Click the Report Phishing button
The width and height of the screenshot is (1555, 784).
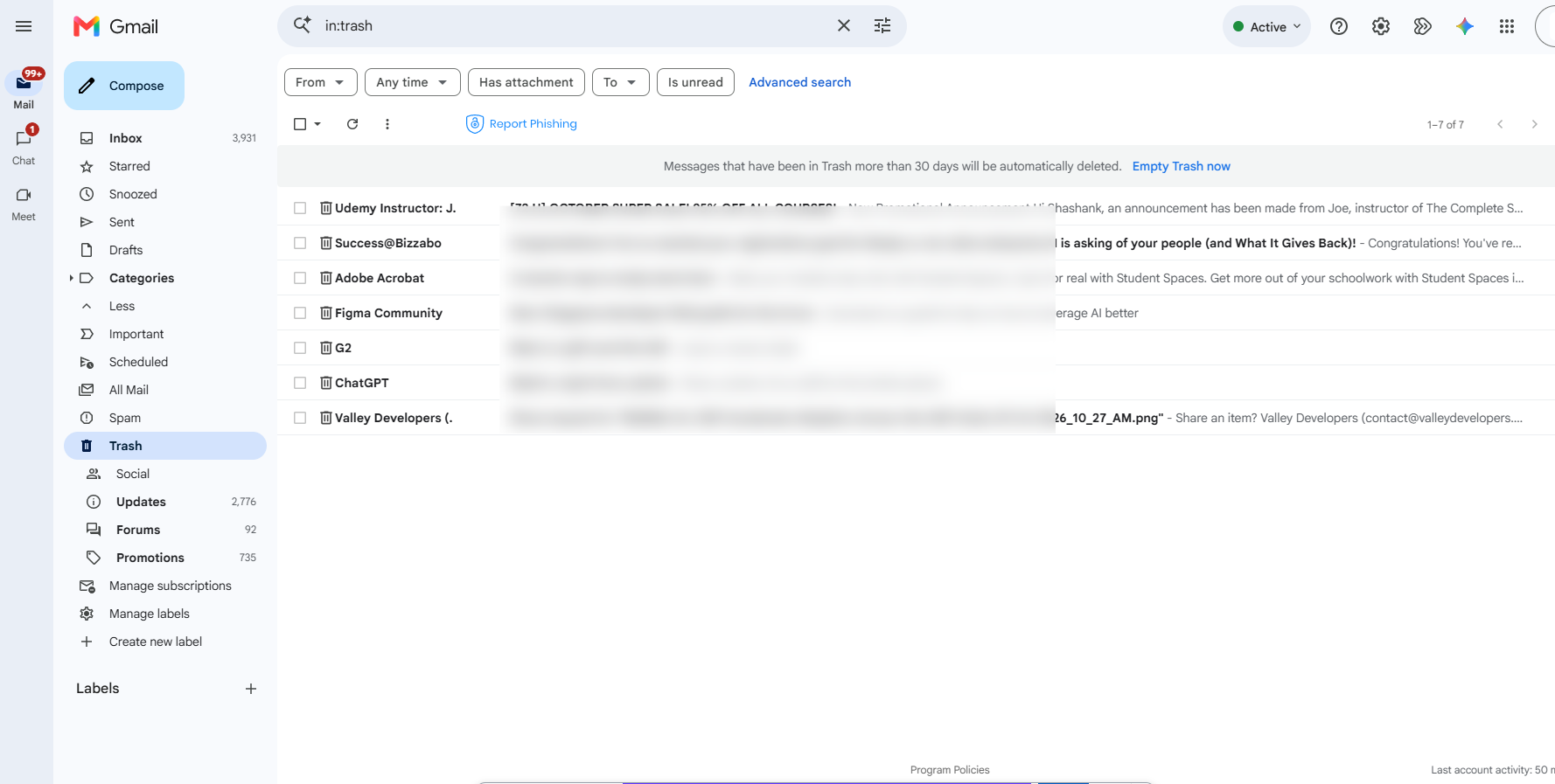(x=522, y=124)
